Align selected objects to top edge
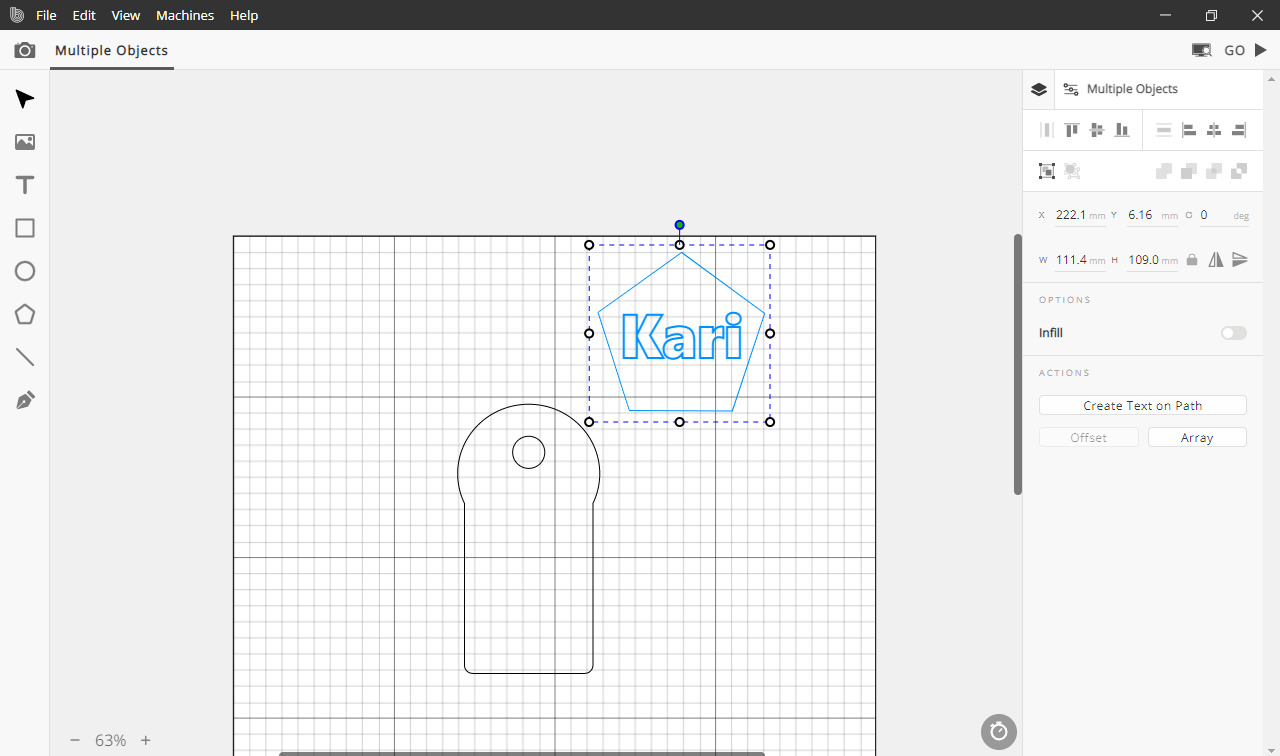 [1072, 130]
